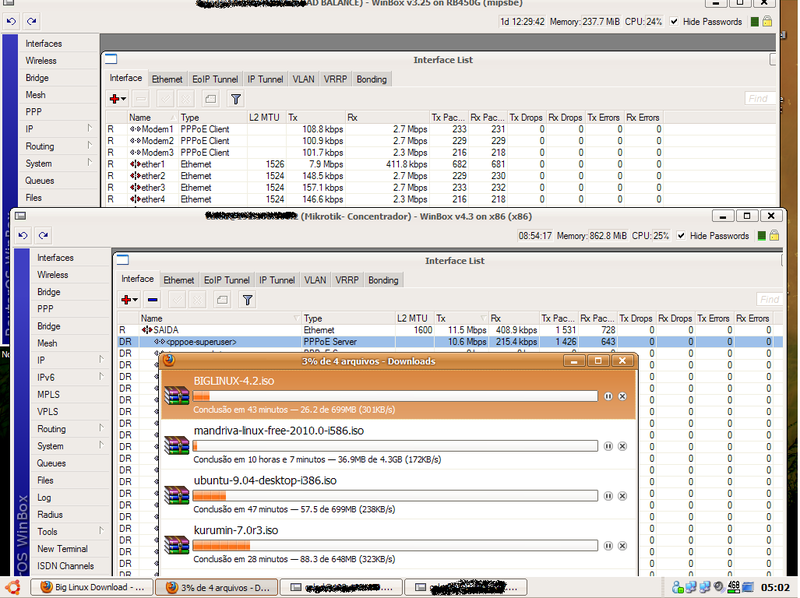
Task: Open VRRP tab in Concentrador Interface List
Action: pos(347,280)
